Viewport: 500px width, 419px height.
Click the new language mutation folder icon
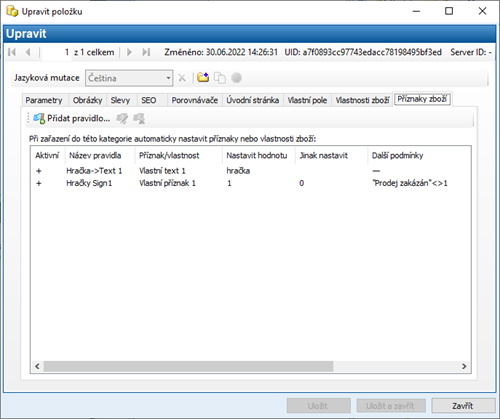coord(203,78)
